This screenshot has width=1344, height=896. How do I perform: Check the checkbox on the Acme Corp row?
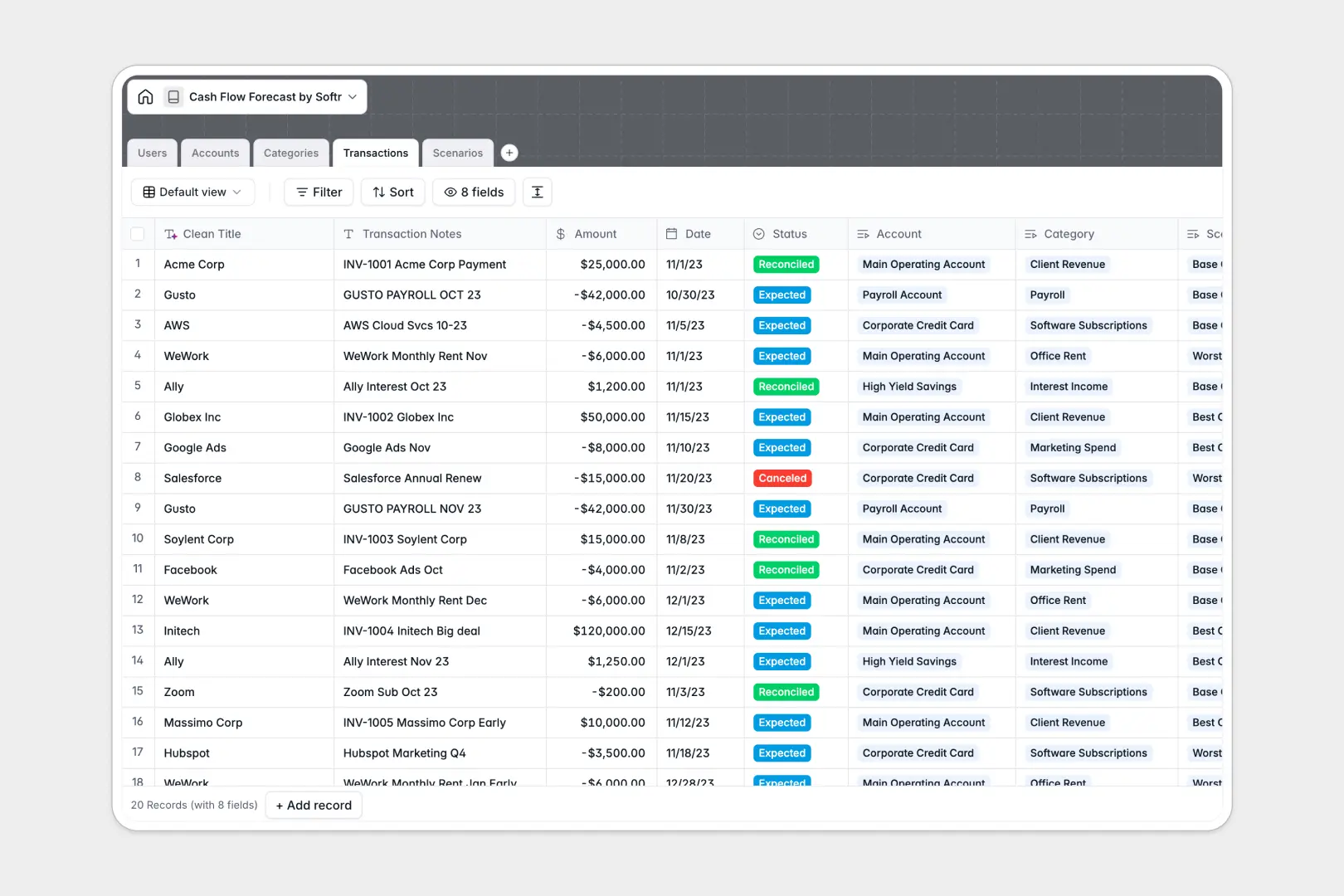(138, 264)
